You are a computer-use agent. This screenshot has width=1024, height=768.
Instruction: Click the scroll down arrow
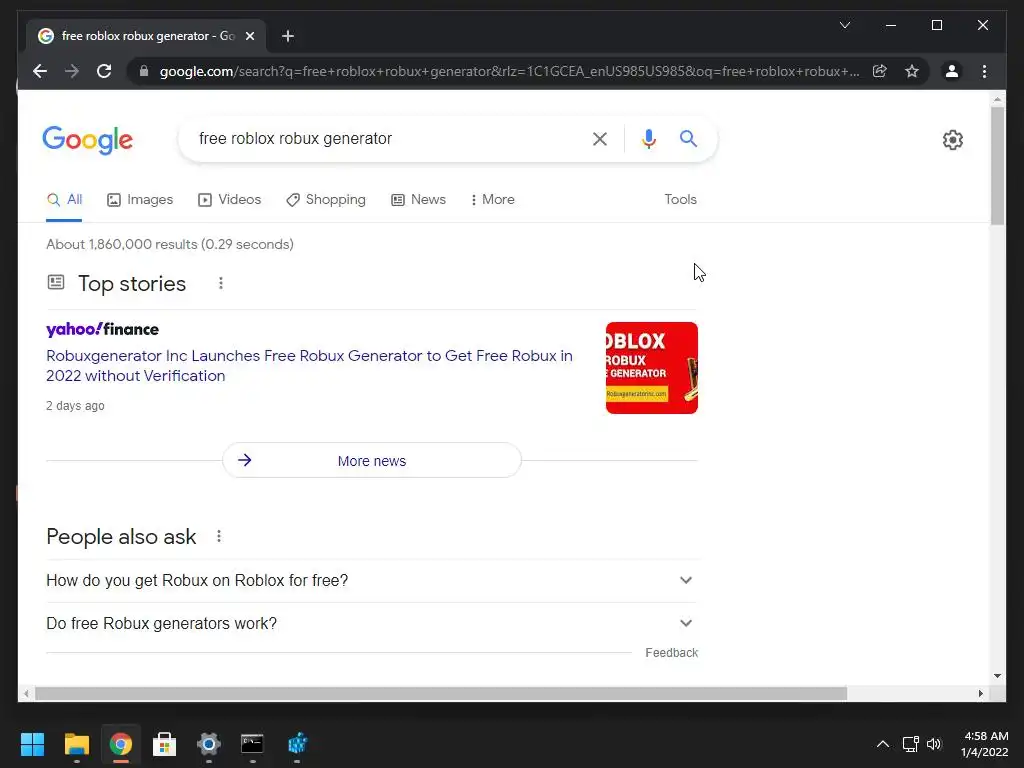(997, 676)
